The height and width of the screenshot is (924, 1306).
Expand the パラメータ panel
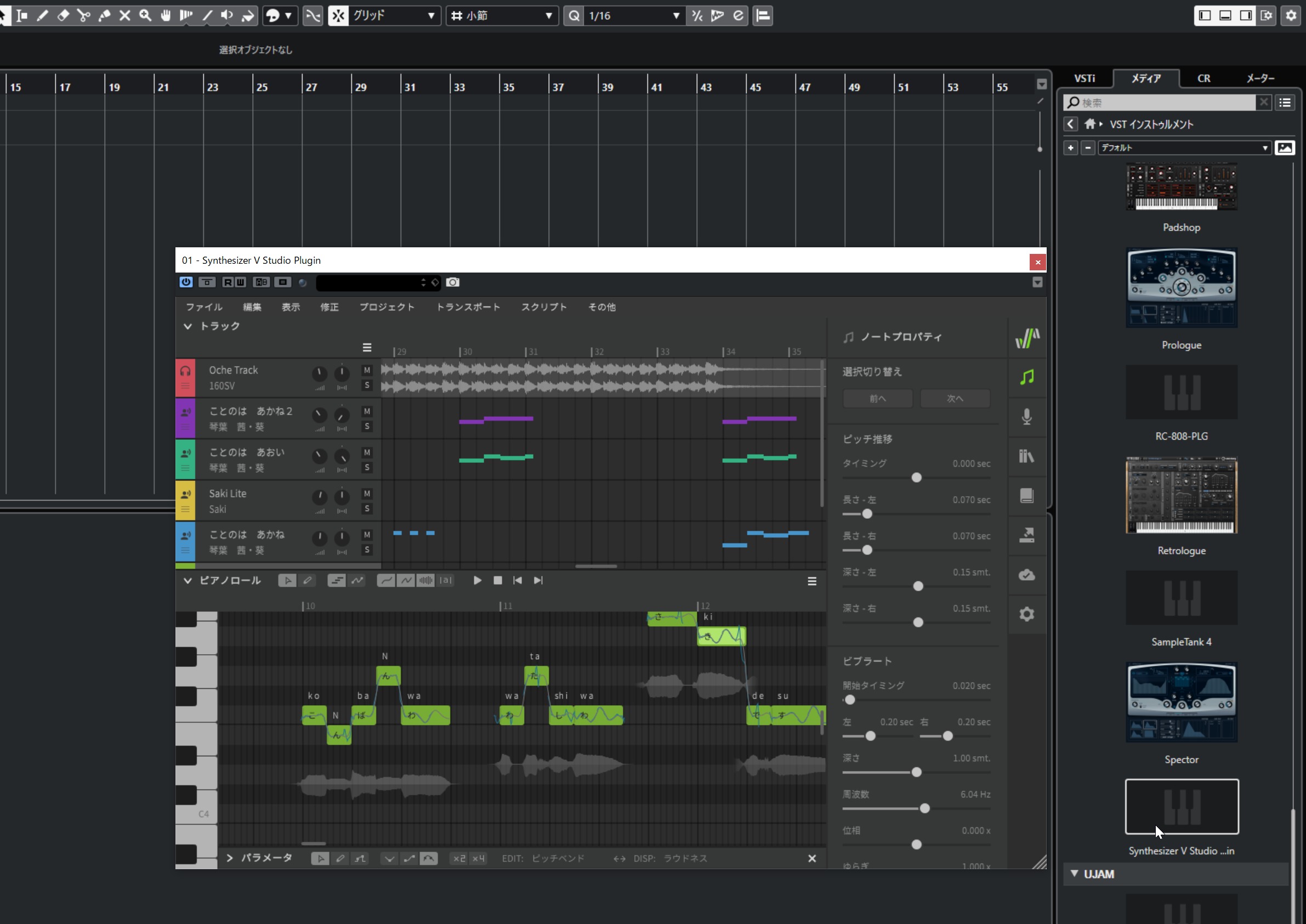point(229,858)
